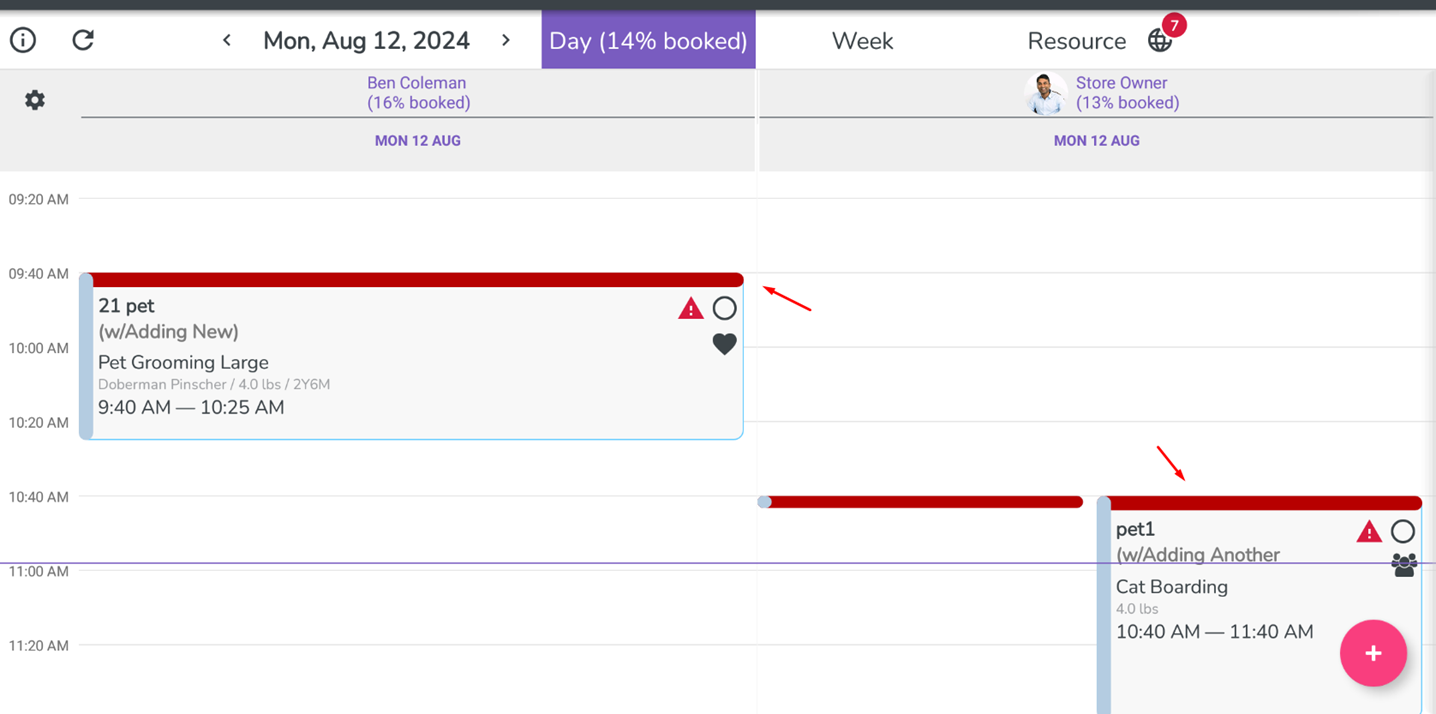
Task: Click group icon on pet1 appointment
Action: click(x=1404, y=566)
